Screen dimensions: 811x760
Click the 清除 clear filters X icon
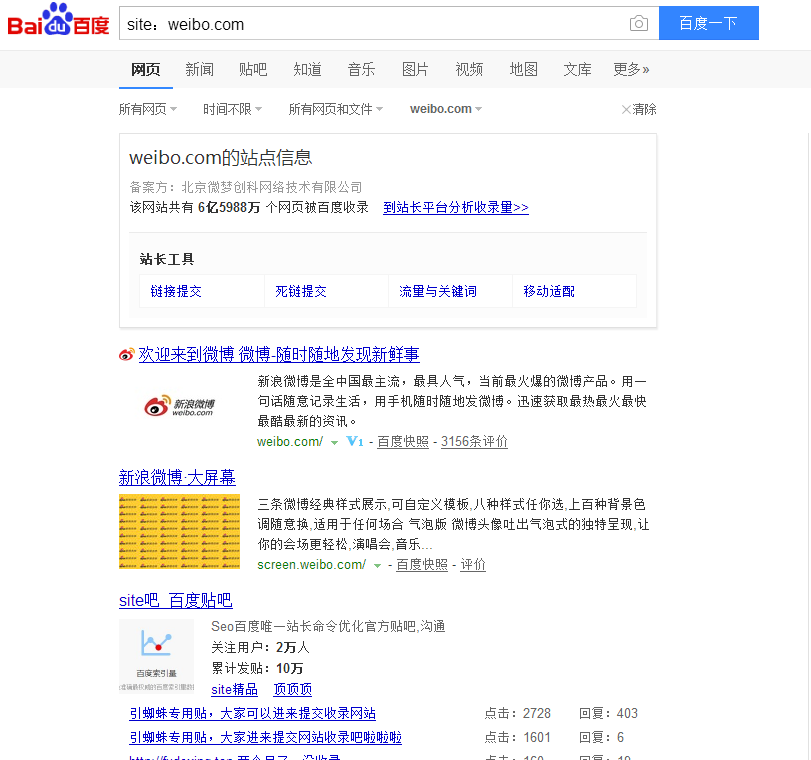coord(626,109)
